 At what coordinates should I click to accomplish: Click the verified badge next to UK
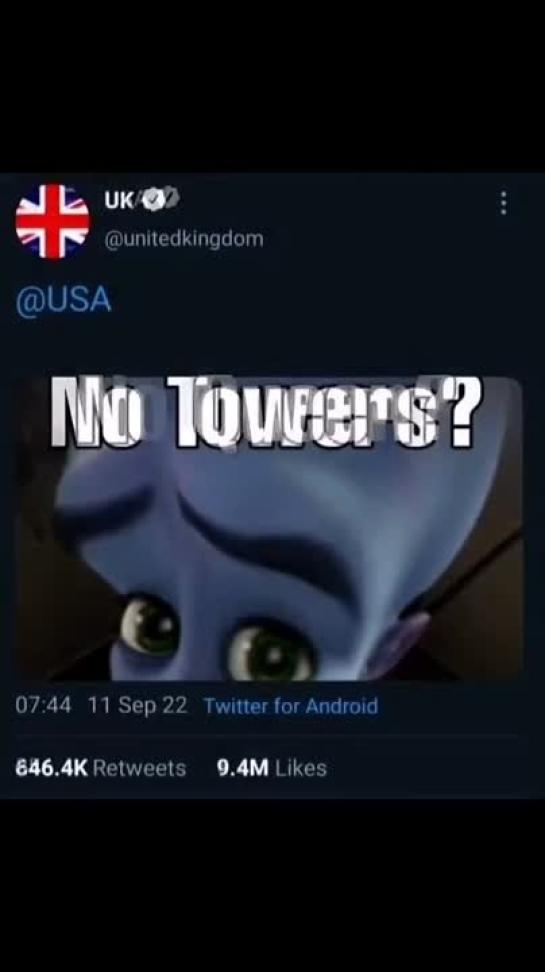[162, 200]
